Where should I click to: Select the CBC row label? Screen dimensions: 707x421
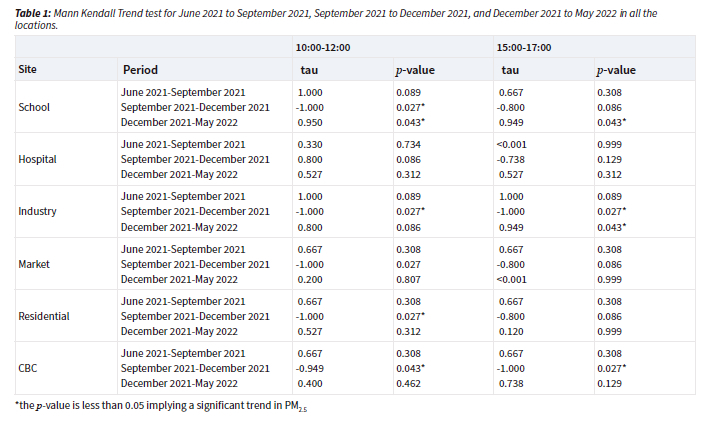(x=29, y=368)
